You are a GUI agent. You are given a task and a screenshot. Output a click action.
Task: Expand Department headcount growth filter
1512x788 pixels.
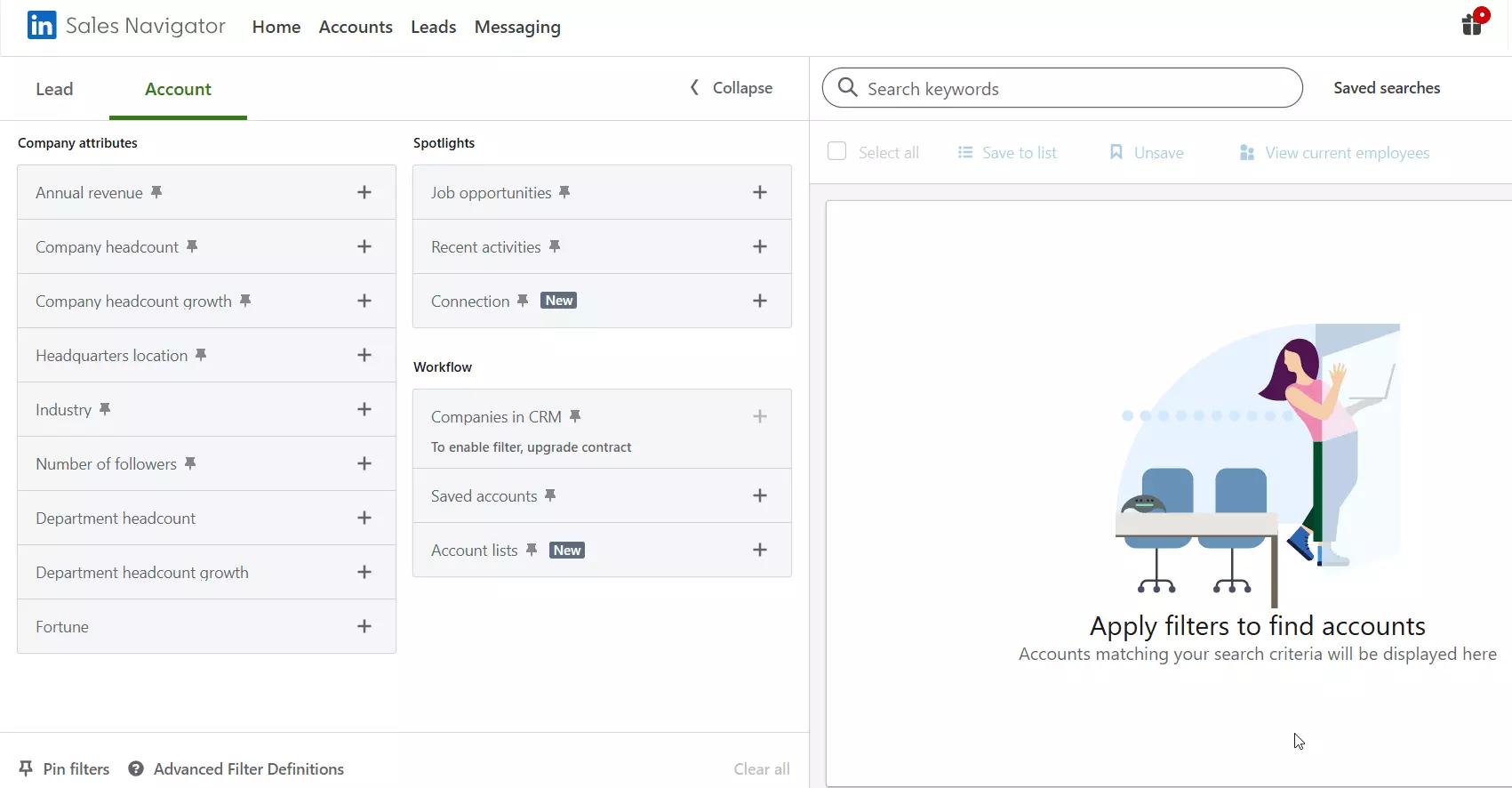tap(364, 572)
